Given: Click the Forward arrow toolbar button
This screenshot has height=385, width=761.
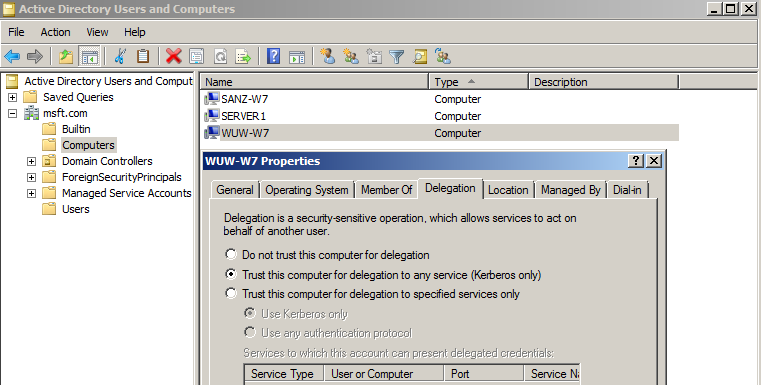Looking at the screenshot, I should point(34,57).
